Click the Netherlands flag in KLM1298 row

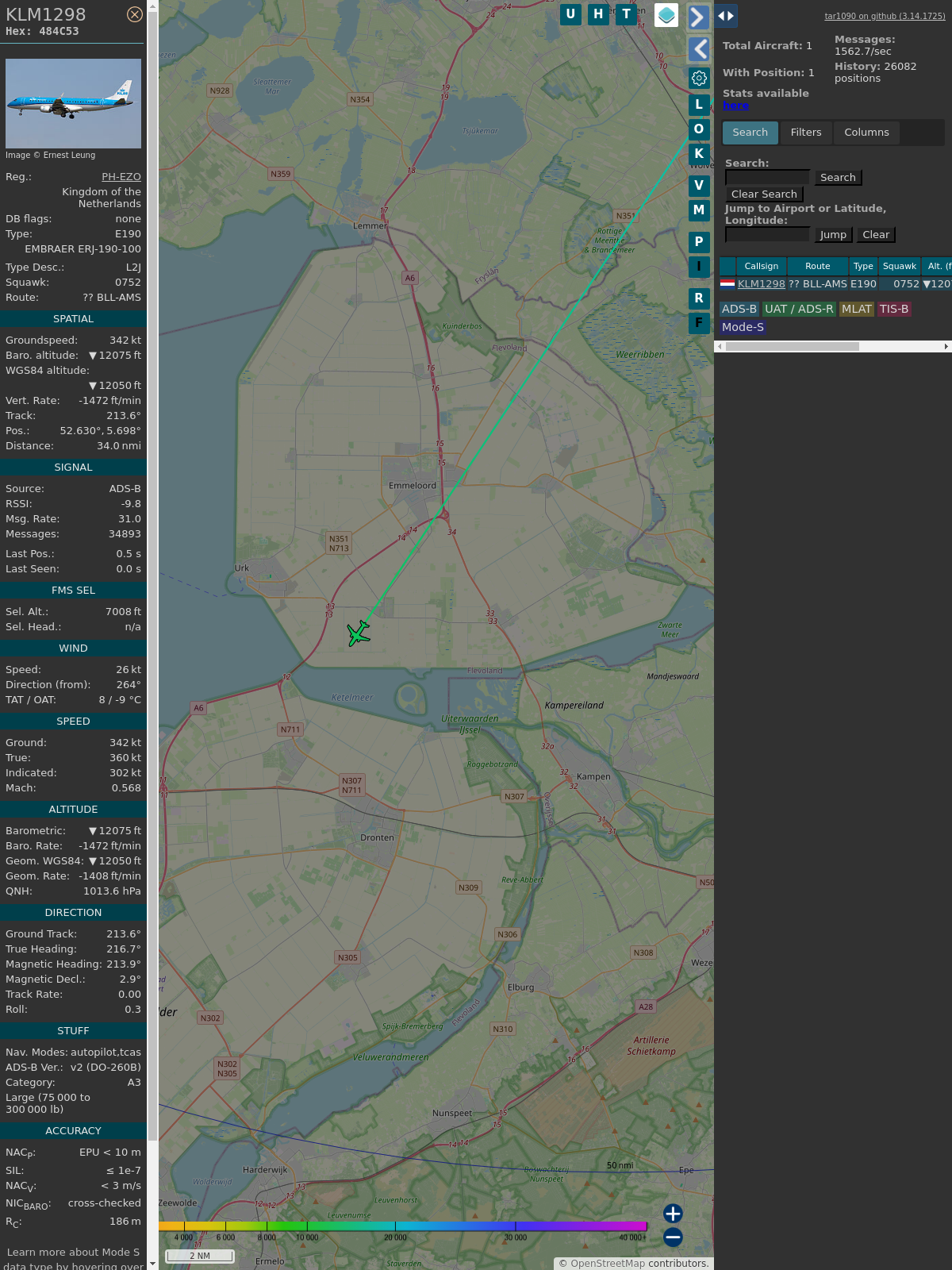coord(727,284)
